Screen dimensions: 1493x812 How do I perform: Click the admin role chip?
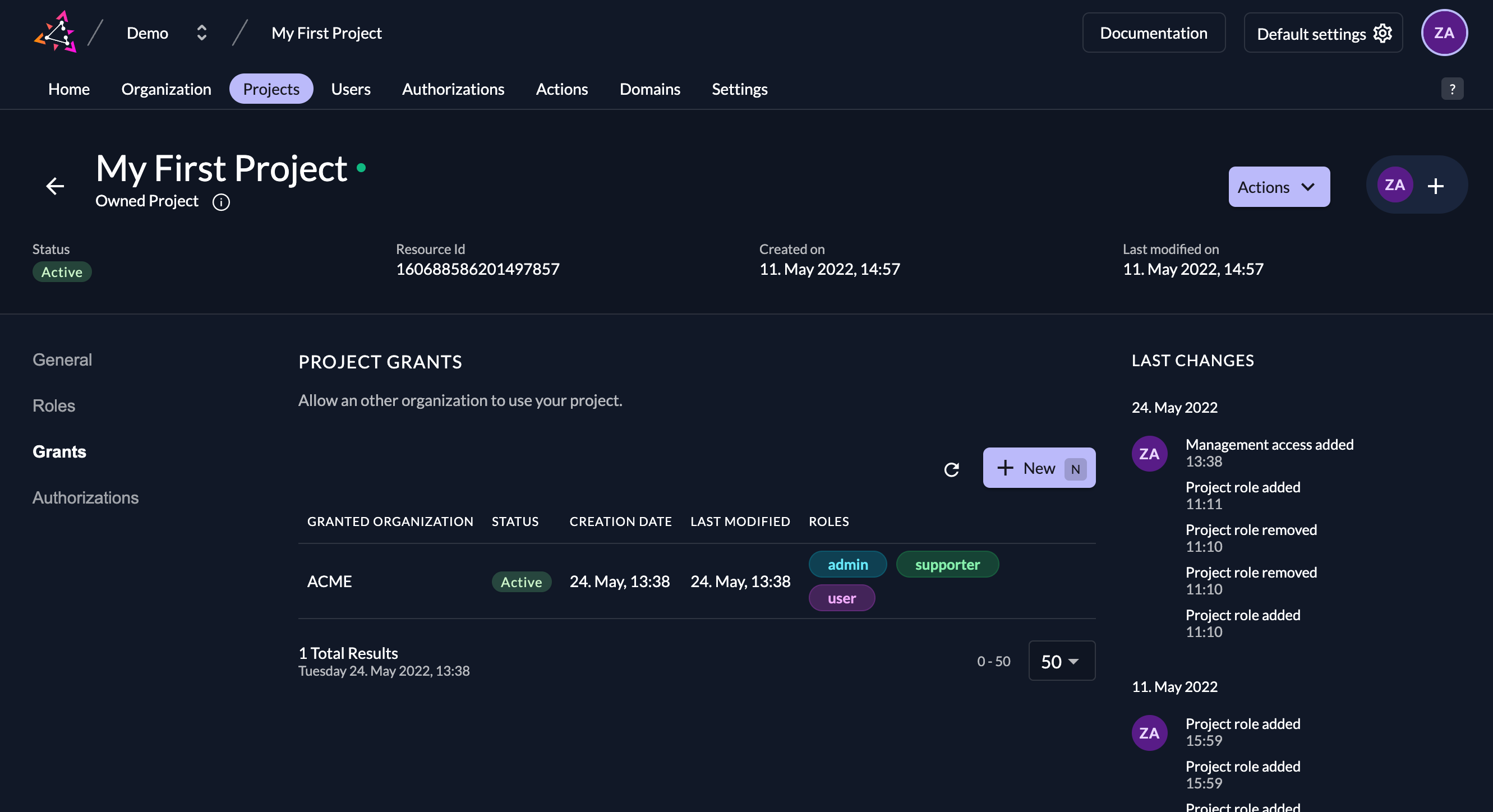tap(847, 564)
